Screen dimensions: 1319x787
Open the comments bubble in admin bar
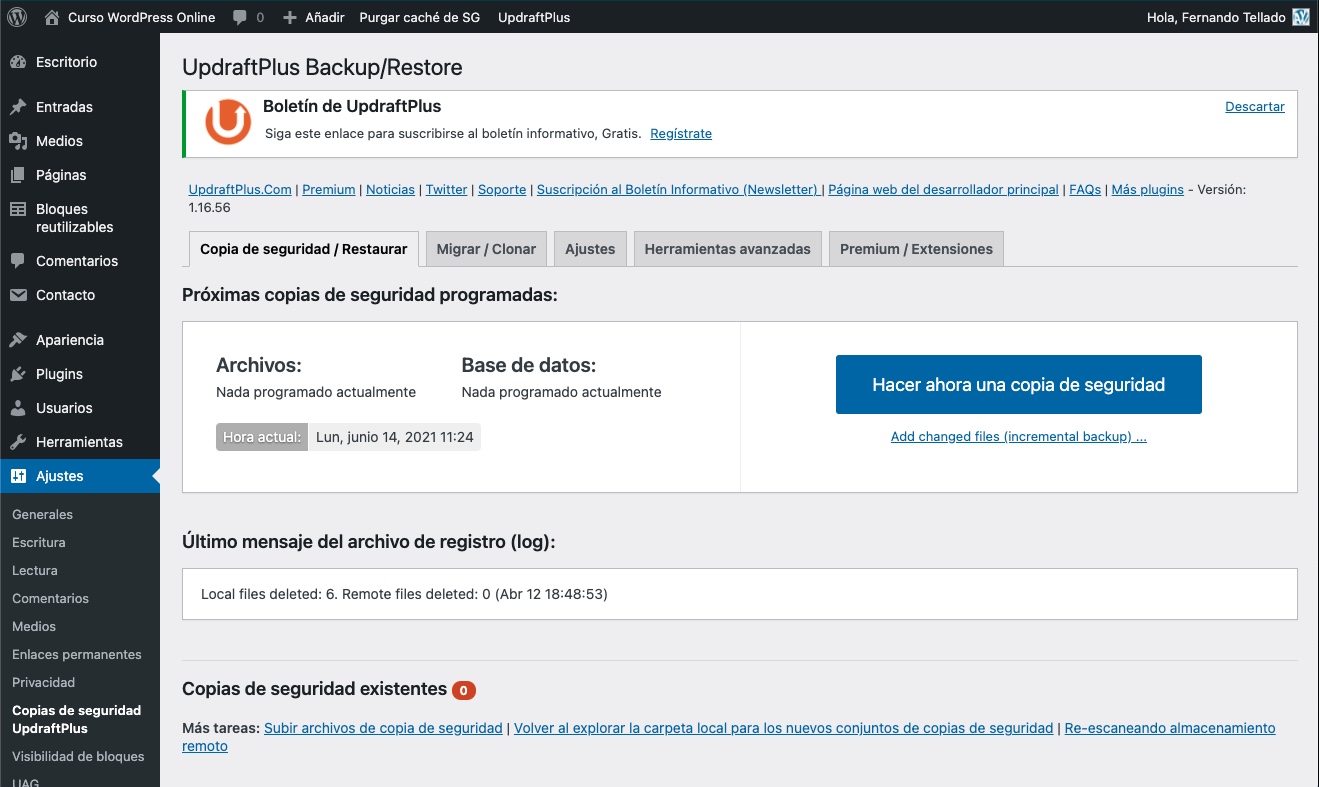click(240, 18)
